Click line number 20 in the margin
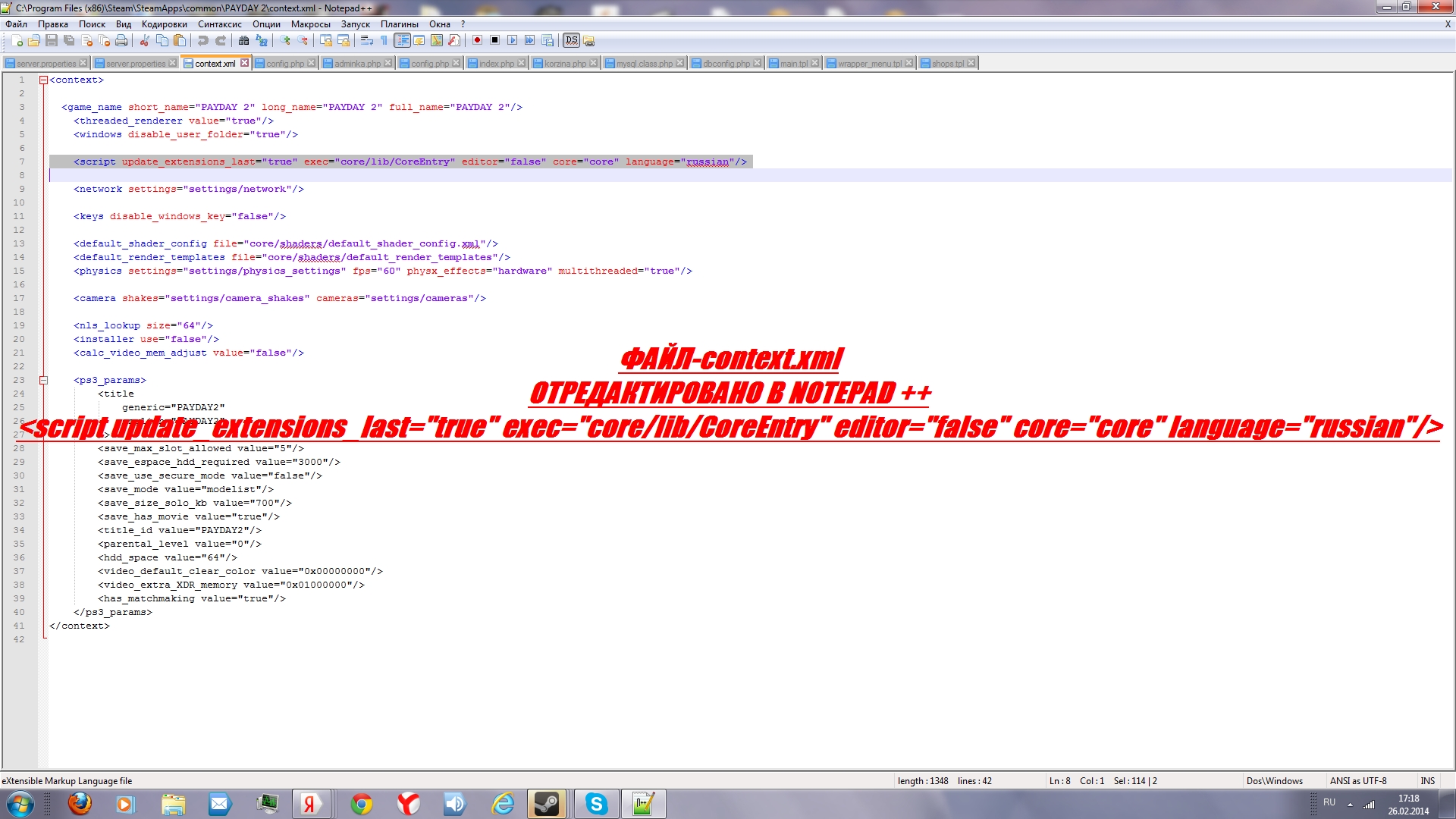The width and height of the screenshot is (1456, 819). [19, 340]
